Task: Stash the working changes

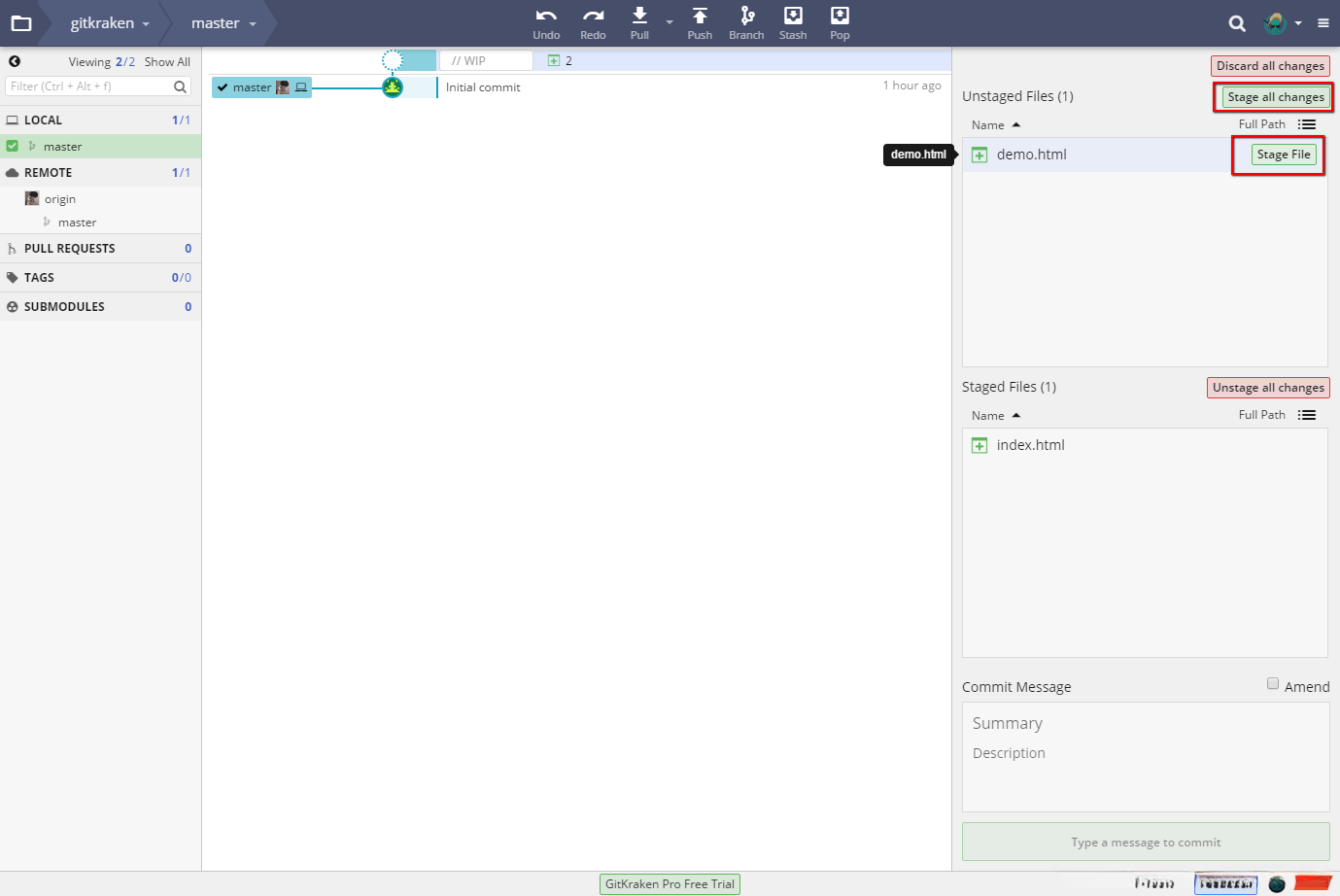Action: (x=793, y=23)
